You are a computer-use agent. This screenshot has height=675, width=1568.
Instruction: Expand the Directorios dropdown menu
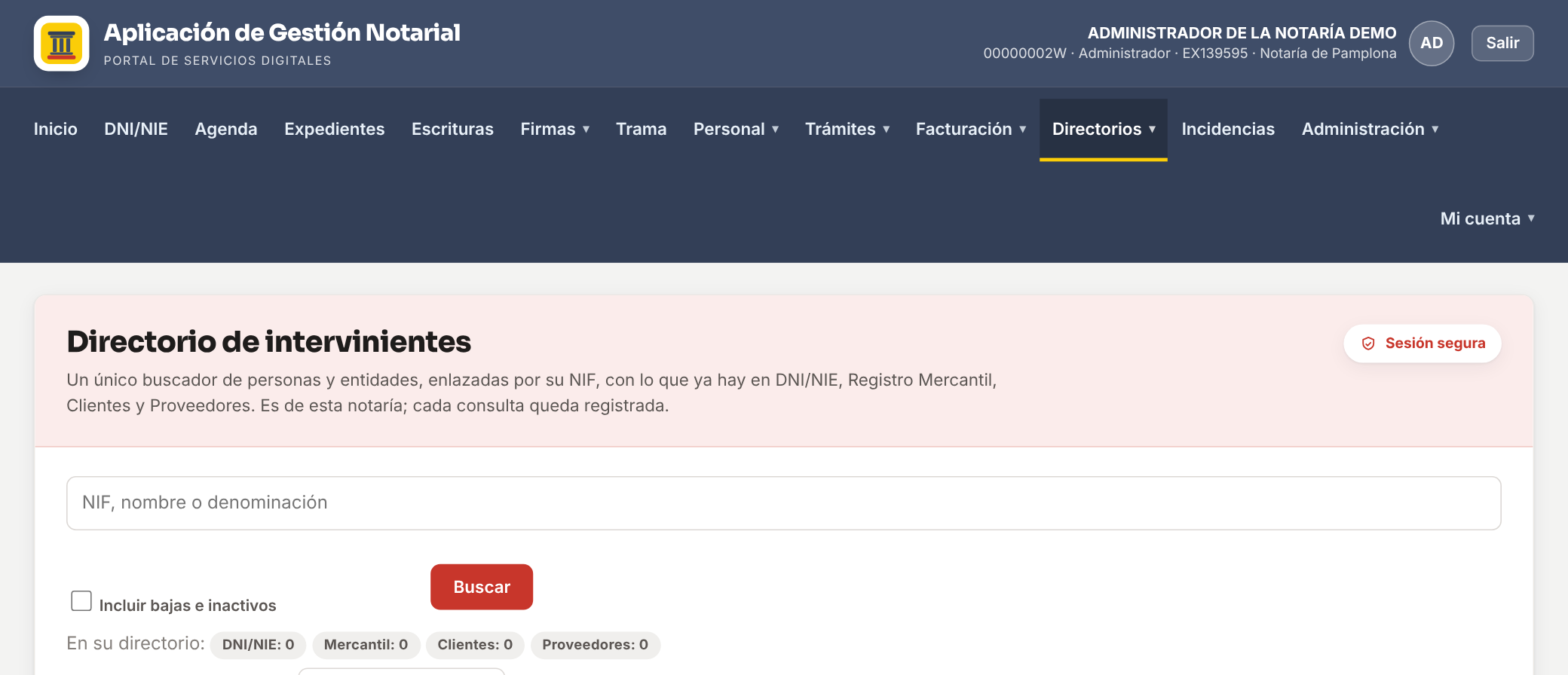tap(1104, 130)
